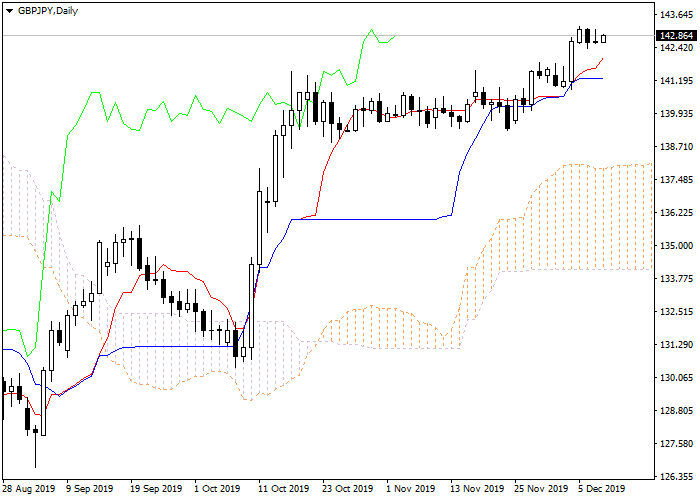Click the 132.515 price level label
The width and height of the screenshot is (700, 500).
click(676, 312)
